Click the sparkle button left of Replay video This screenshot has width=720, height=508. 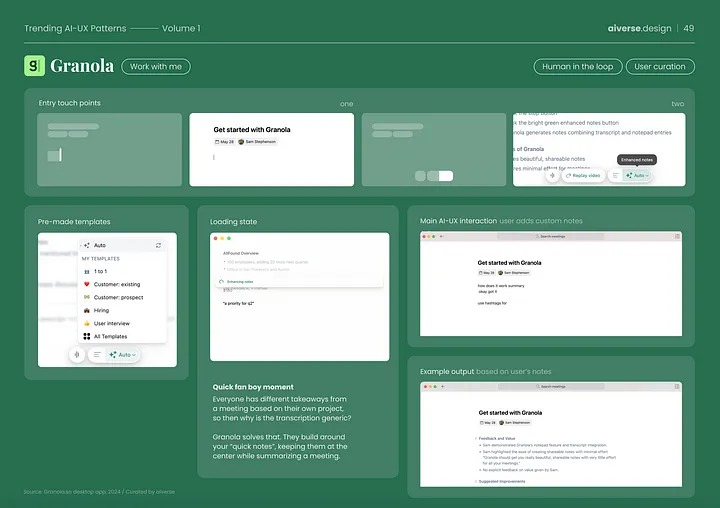tap(552, 175)
